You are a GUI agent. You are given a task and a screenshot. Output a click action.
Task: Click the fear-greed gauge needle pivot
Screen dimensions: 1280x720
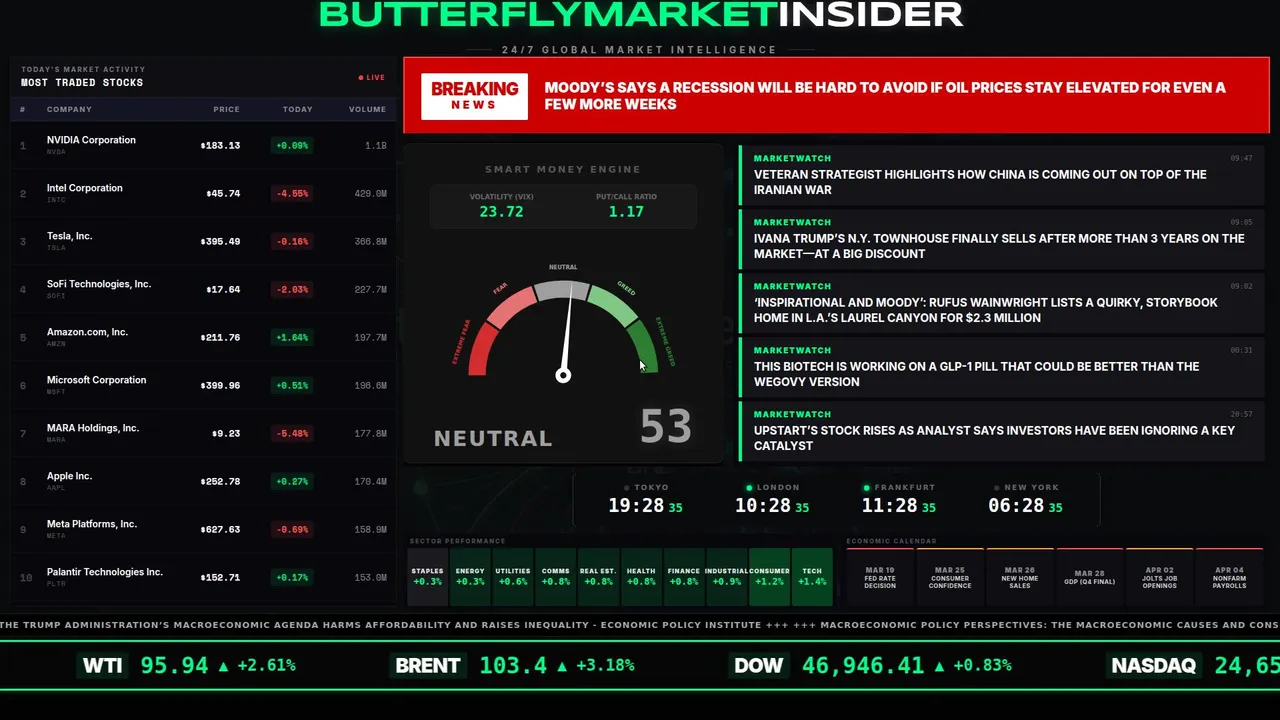point(563,375)
